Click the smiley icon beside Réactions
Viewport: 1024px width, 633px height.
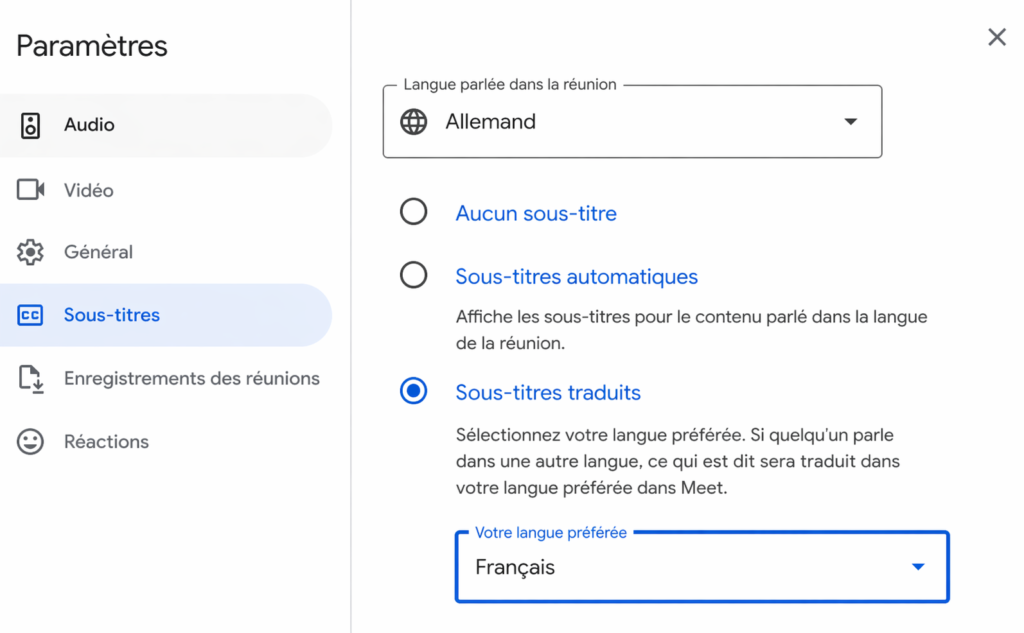(31, 442)
